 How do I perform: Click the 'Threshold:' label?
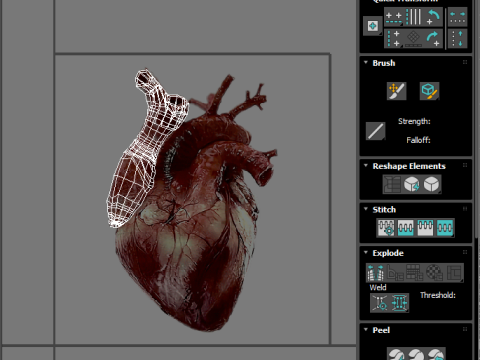tap(438, 295)
